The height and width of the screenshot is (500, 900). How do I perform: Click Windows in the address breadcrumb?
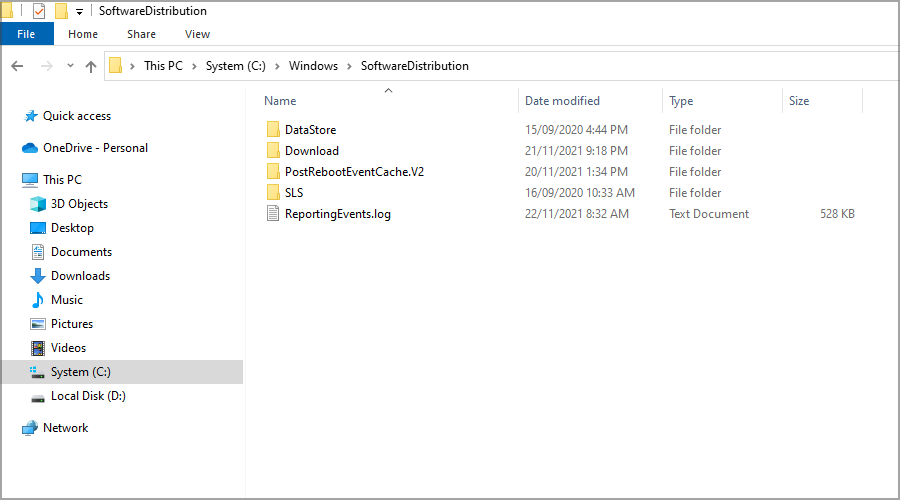[x=313, y=66]
